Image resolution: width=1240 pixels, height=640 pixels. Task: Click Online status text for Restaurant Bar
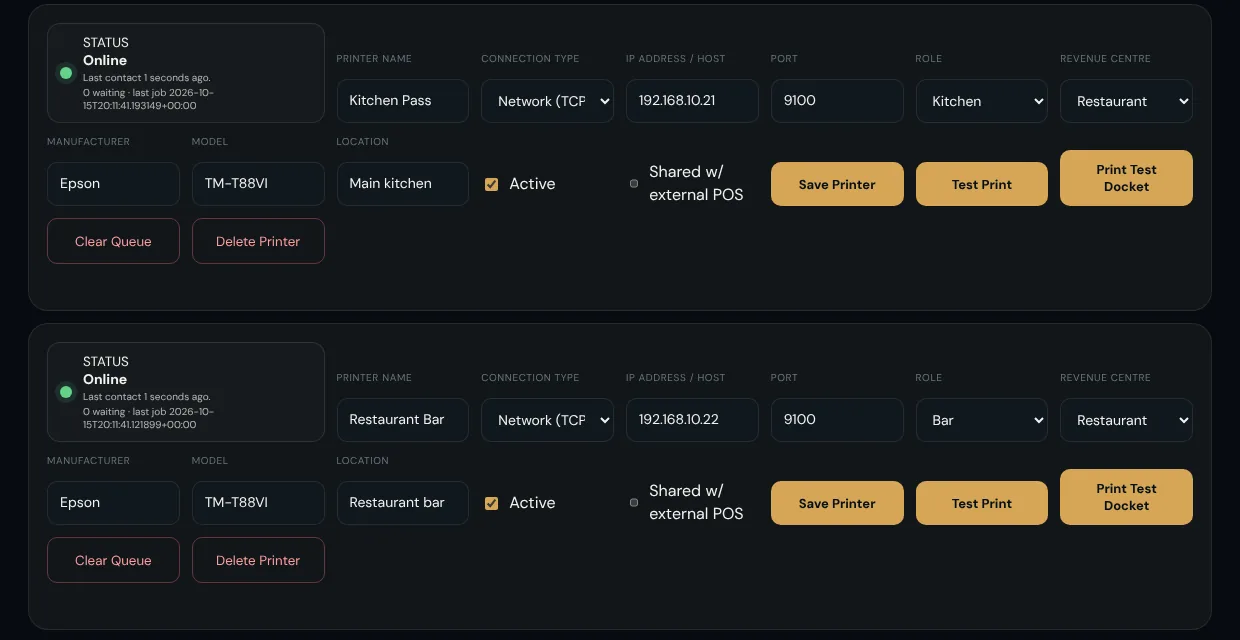[105, 379]
